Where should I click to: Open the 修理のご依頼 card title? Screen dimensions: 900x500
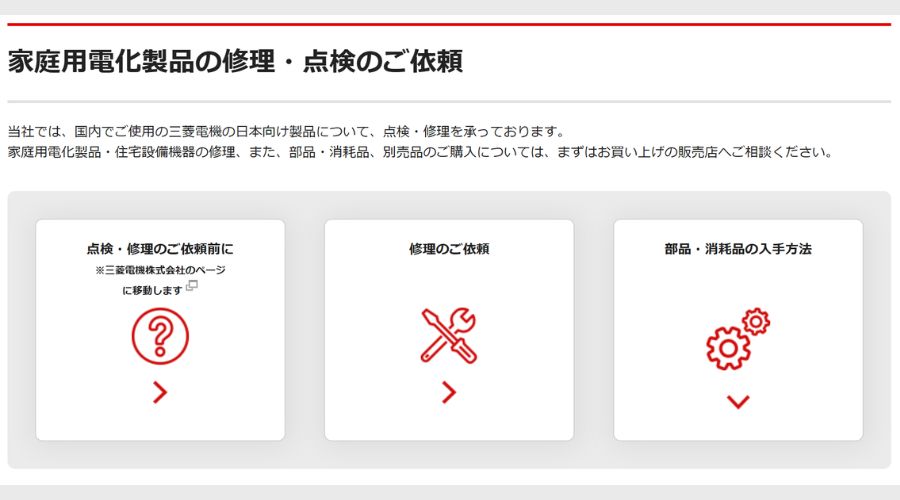coord(449,249)
